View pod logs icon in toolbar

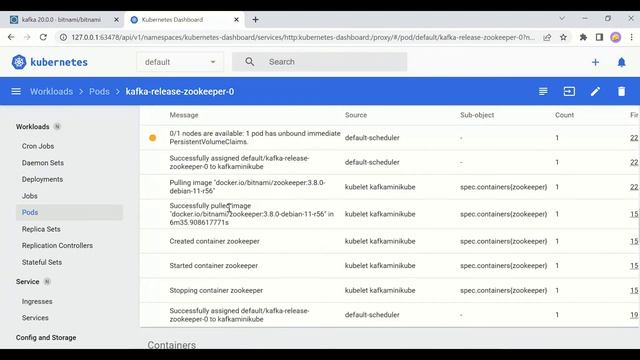(543, 91)
